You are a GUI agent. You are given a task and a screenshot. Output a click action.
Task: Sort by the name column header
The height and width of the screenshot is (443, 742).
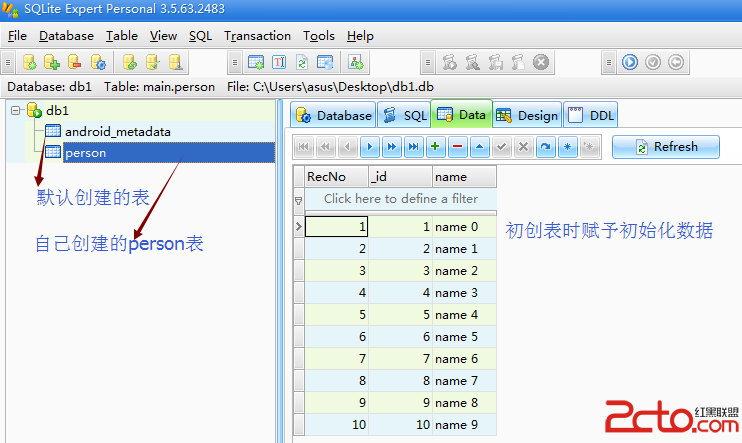(464, 177)
